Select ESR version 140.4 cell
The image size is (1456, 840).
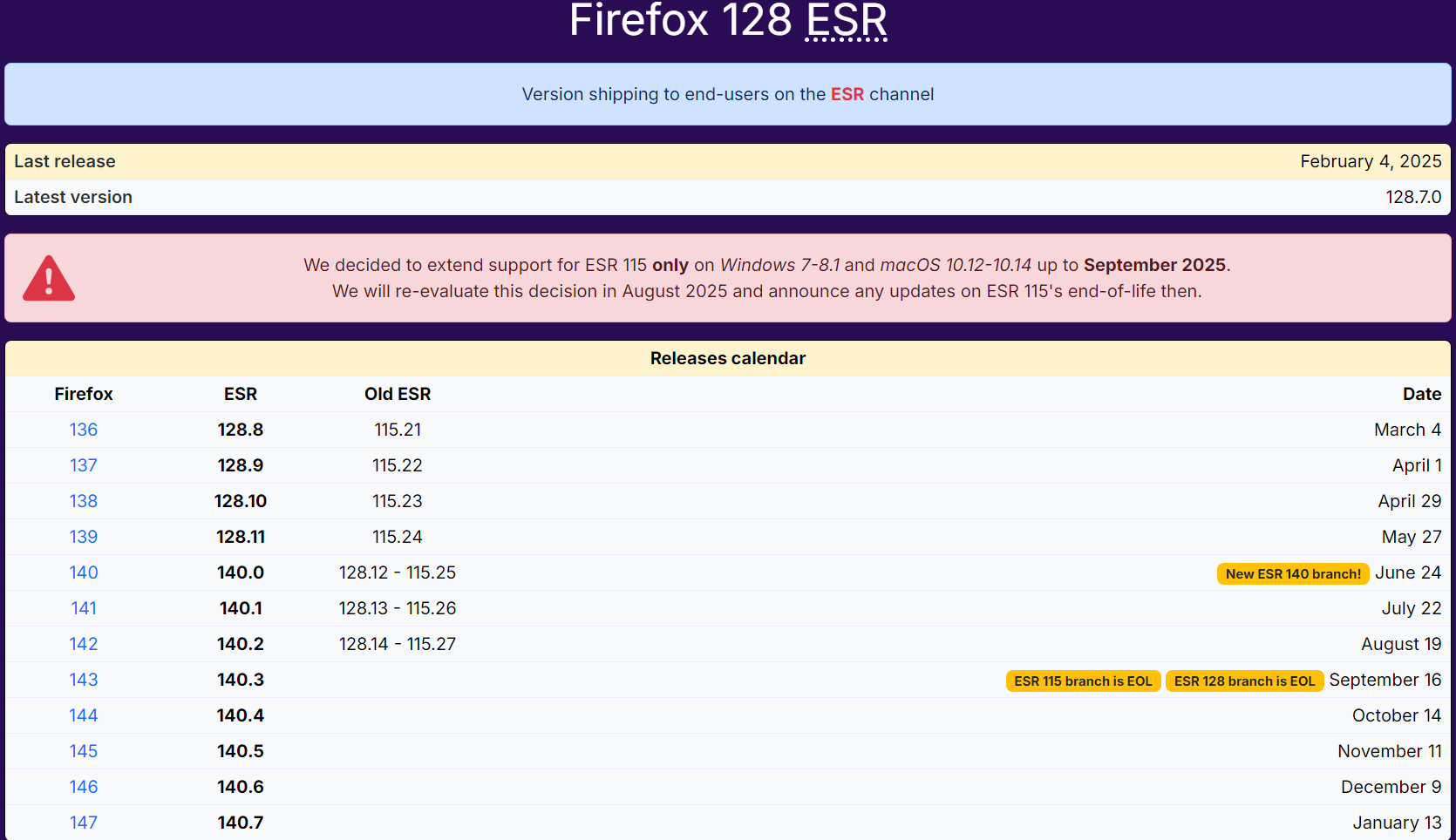241,715
